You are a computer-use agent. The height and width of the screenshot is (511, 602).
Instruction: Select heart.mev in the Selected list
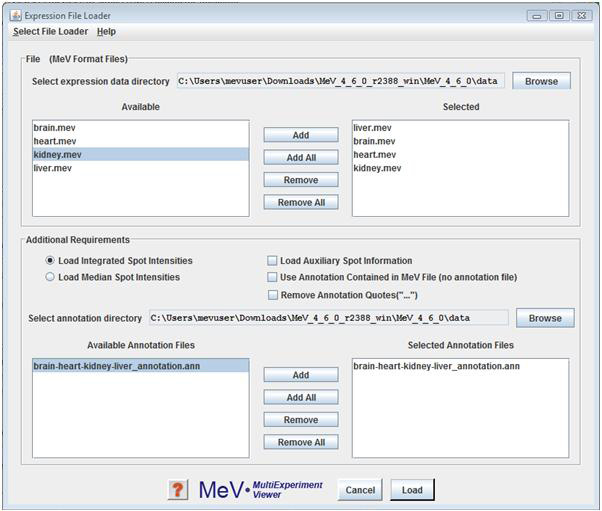point(375,155)
